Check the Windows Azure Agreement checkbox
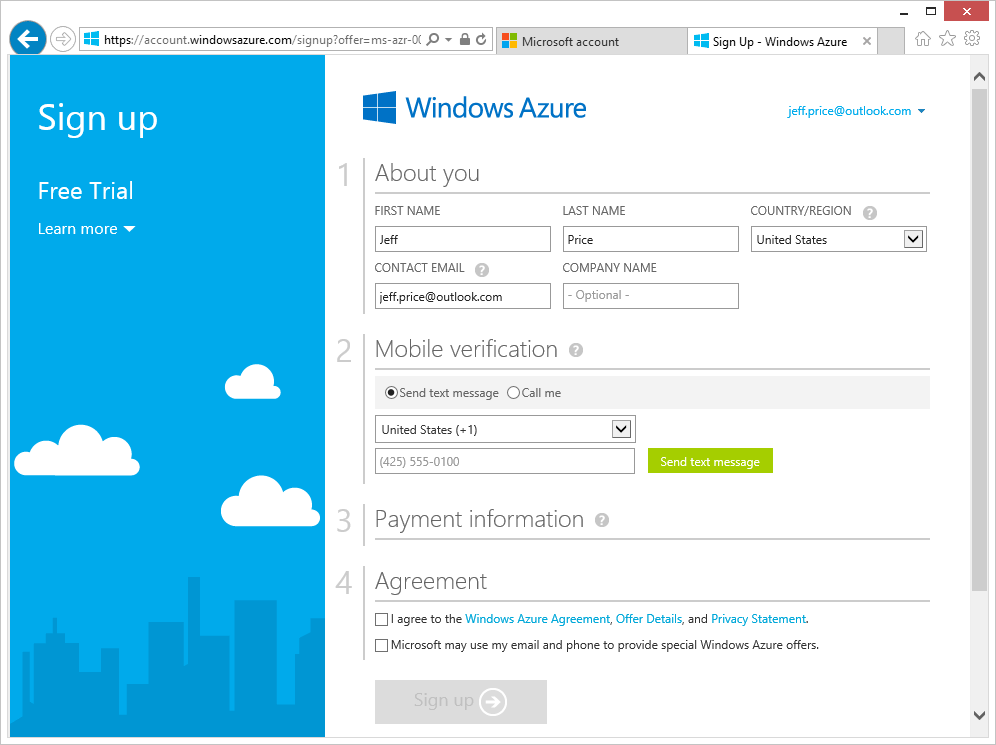996x745 pixels. [381, 619]
